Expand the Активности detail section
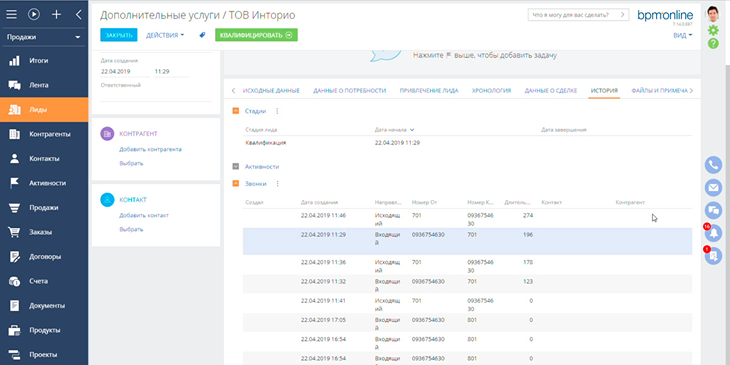The image size is (730, 365). [x=236, y=166]
